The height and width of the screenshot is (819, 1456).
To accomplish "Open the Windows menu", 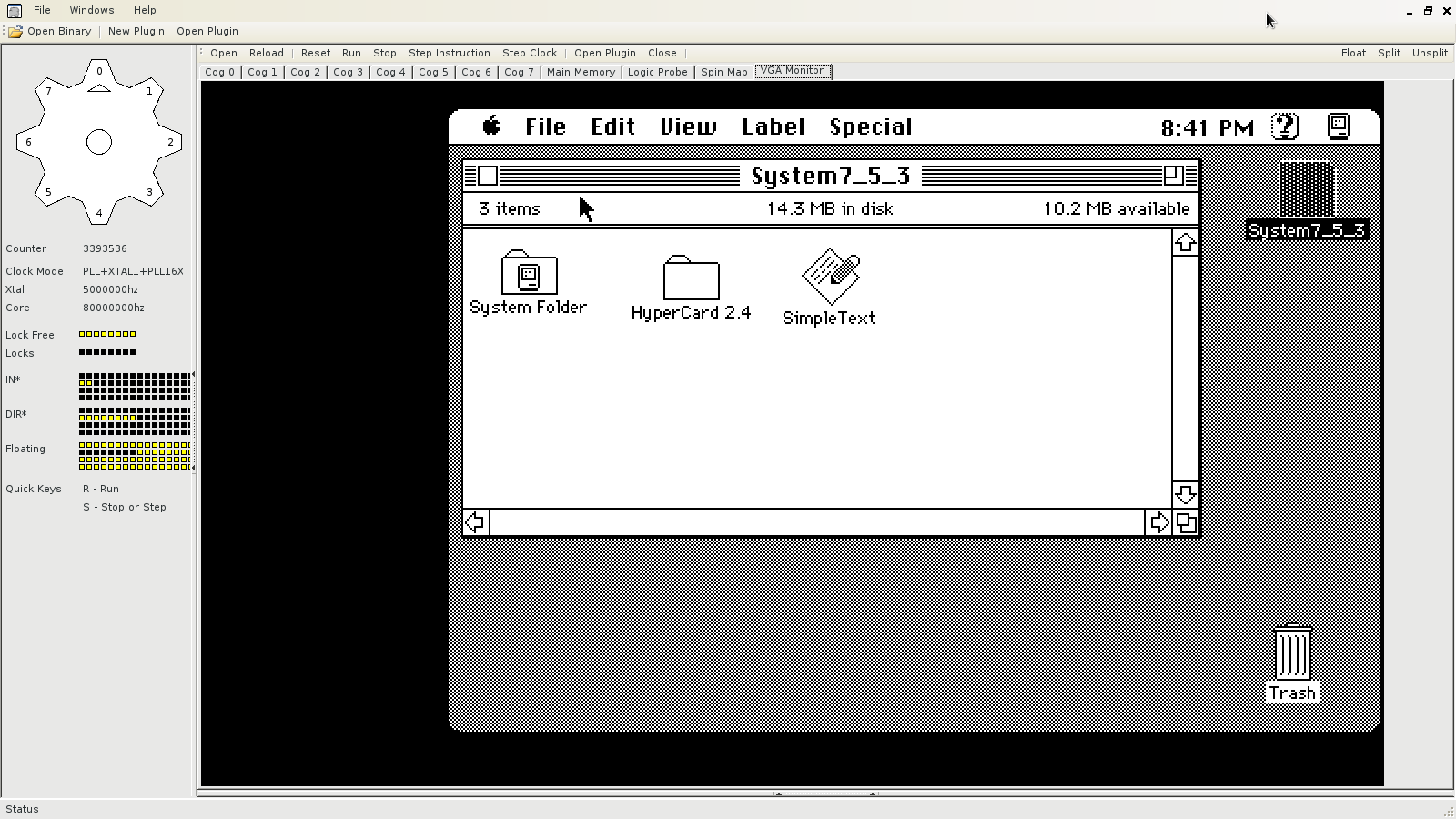I will tap(92, 10).
